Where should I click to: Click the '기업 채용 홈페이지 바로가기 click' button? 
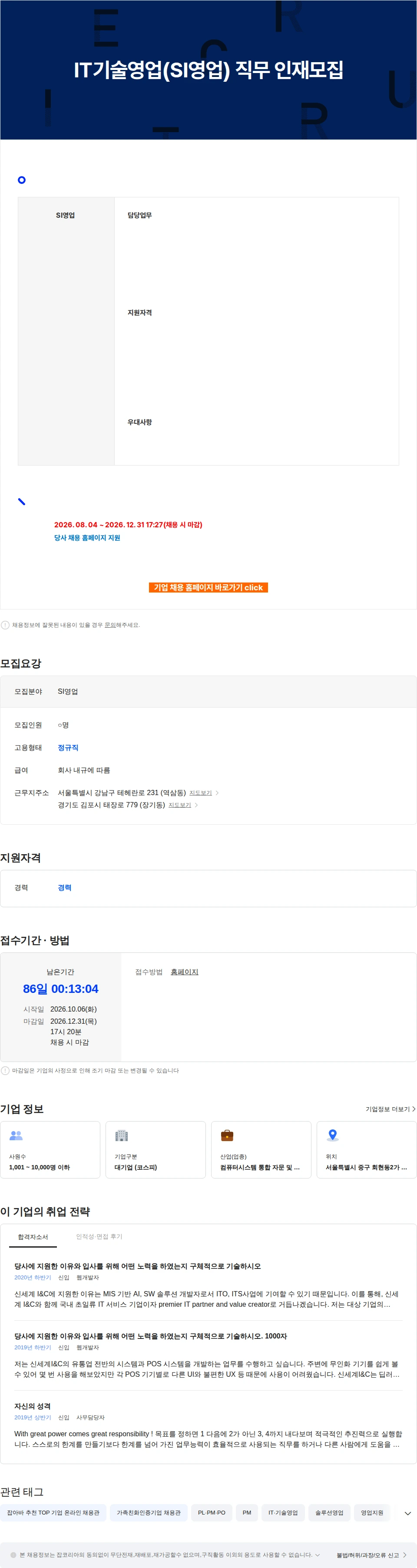(208, 587)
